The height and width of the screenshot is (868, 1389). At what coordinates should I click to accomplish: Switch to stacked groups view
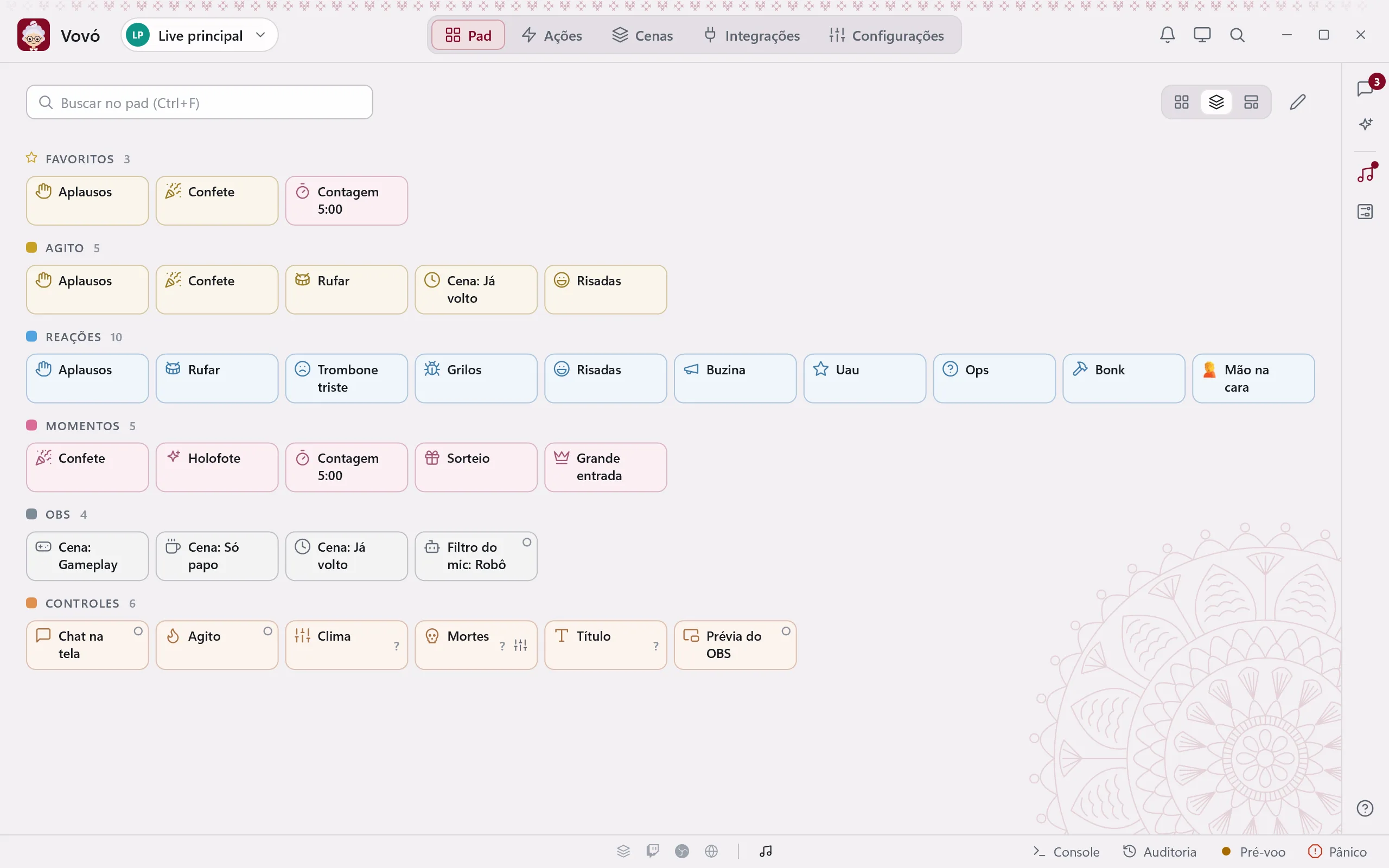click(1216, 102)
